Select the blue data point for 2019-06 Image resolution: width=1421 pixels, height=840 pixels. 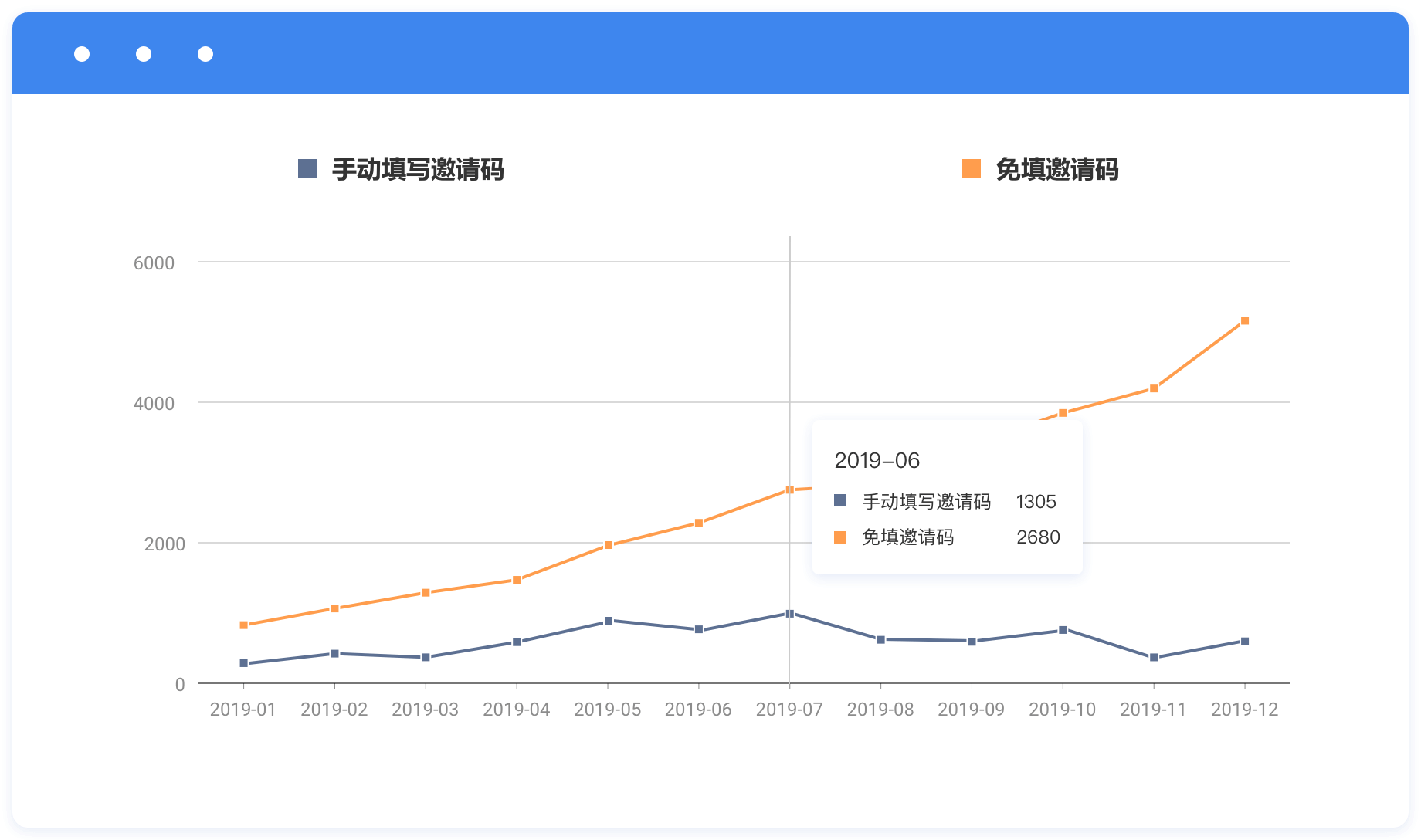coord(699,630)
